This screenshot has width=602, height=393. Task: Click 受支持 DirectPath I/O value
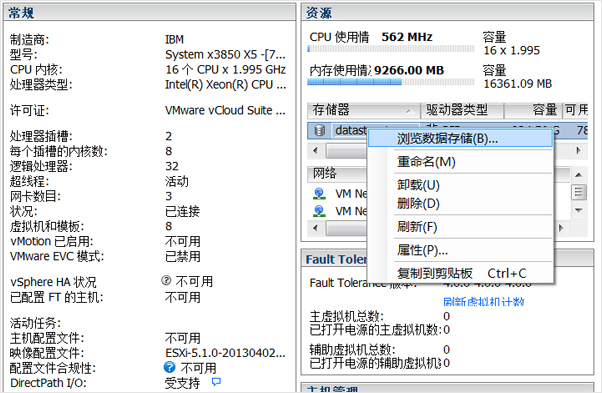(182, 383)
